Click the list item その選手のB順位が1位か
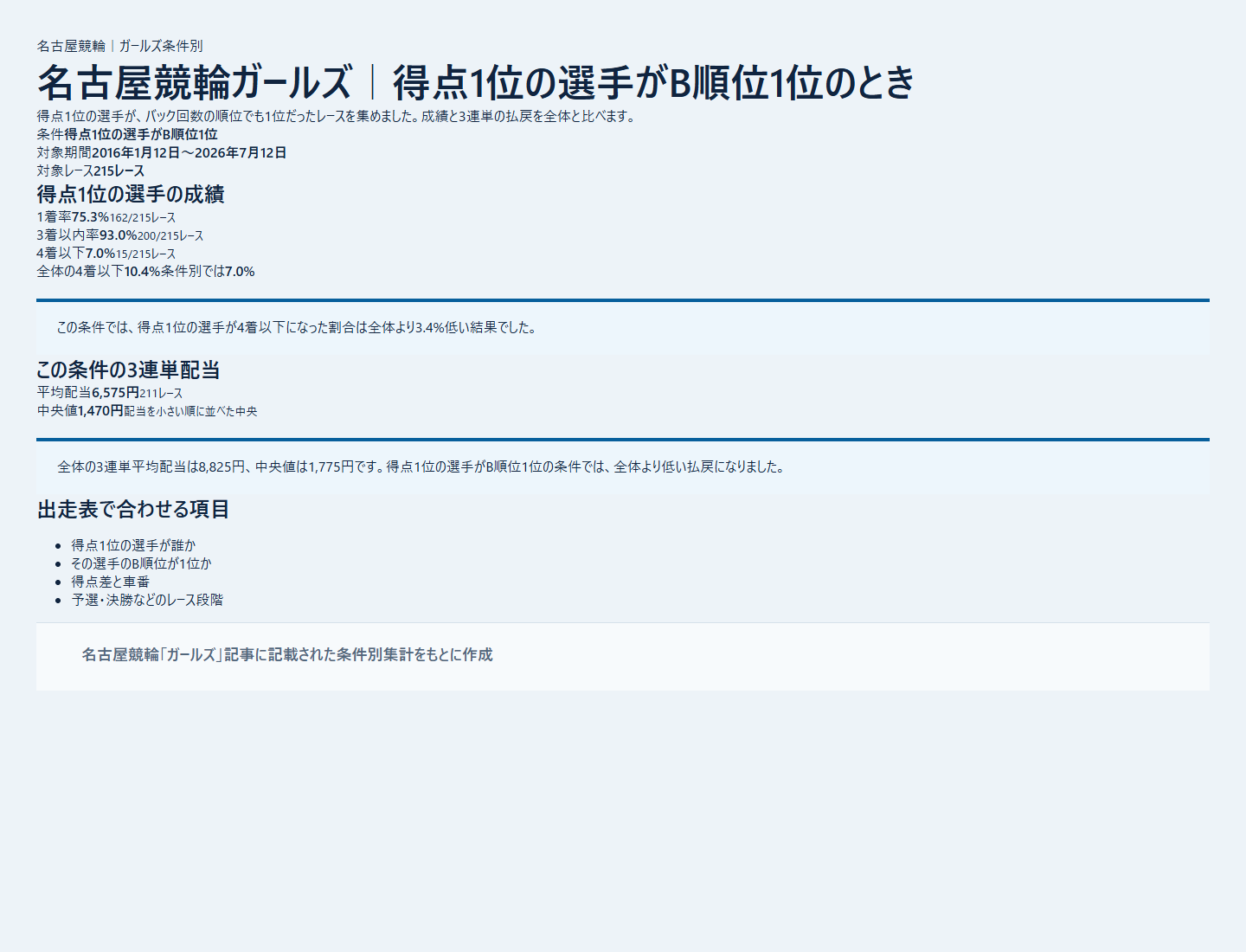 [x=141, y=563]
